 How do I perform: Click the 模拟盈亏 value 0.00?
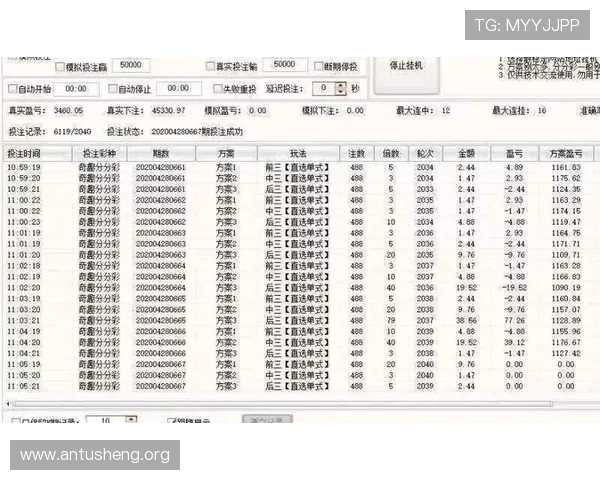coord(258,111)
